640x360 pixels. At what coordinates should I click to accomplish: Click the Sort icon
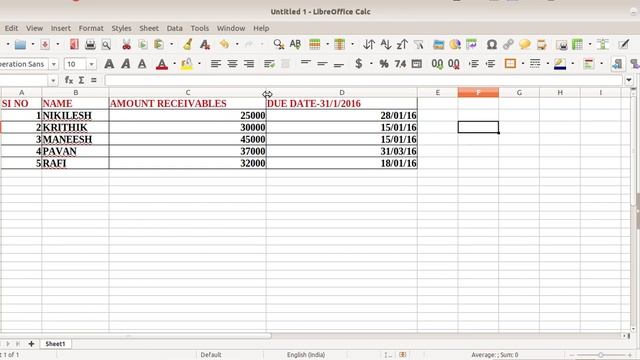tap(369, 44)
